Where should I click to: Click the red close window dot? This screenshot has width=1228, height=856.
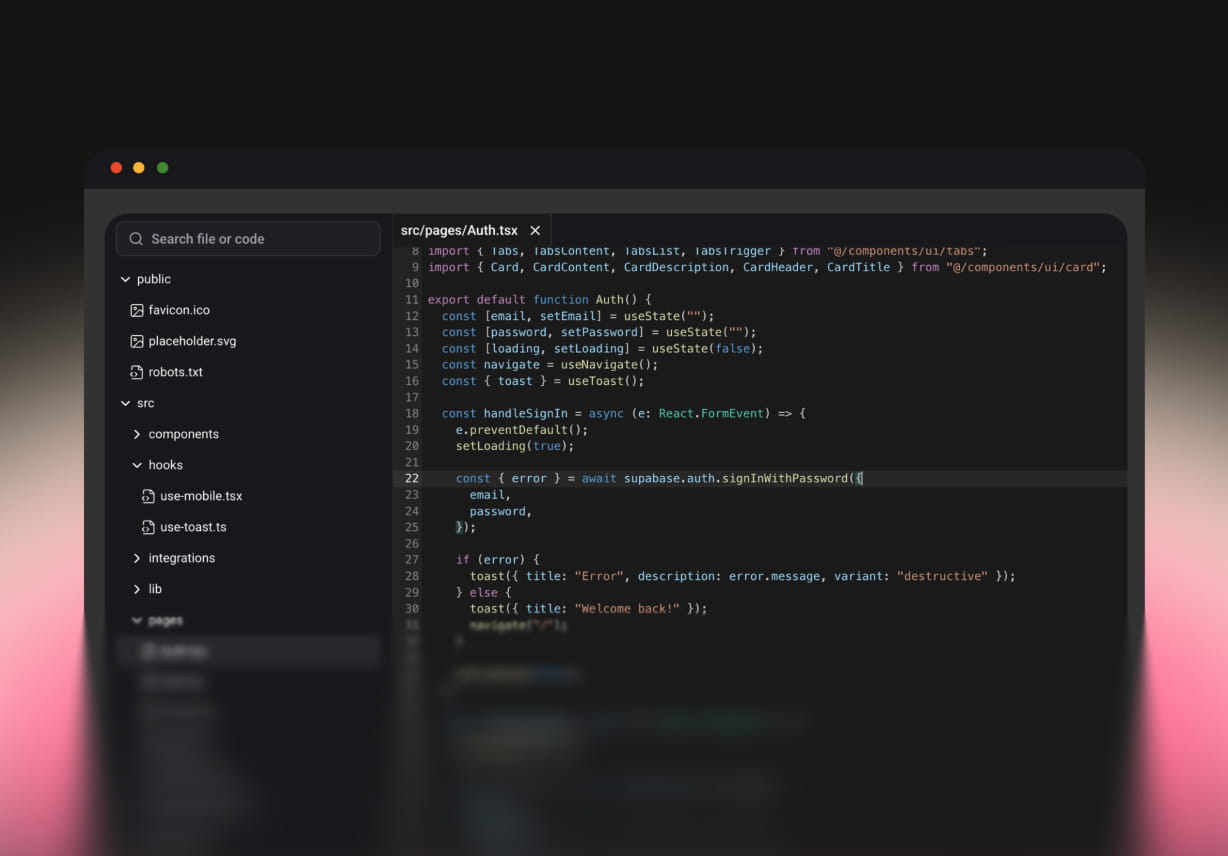(116, 168)
